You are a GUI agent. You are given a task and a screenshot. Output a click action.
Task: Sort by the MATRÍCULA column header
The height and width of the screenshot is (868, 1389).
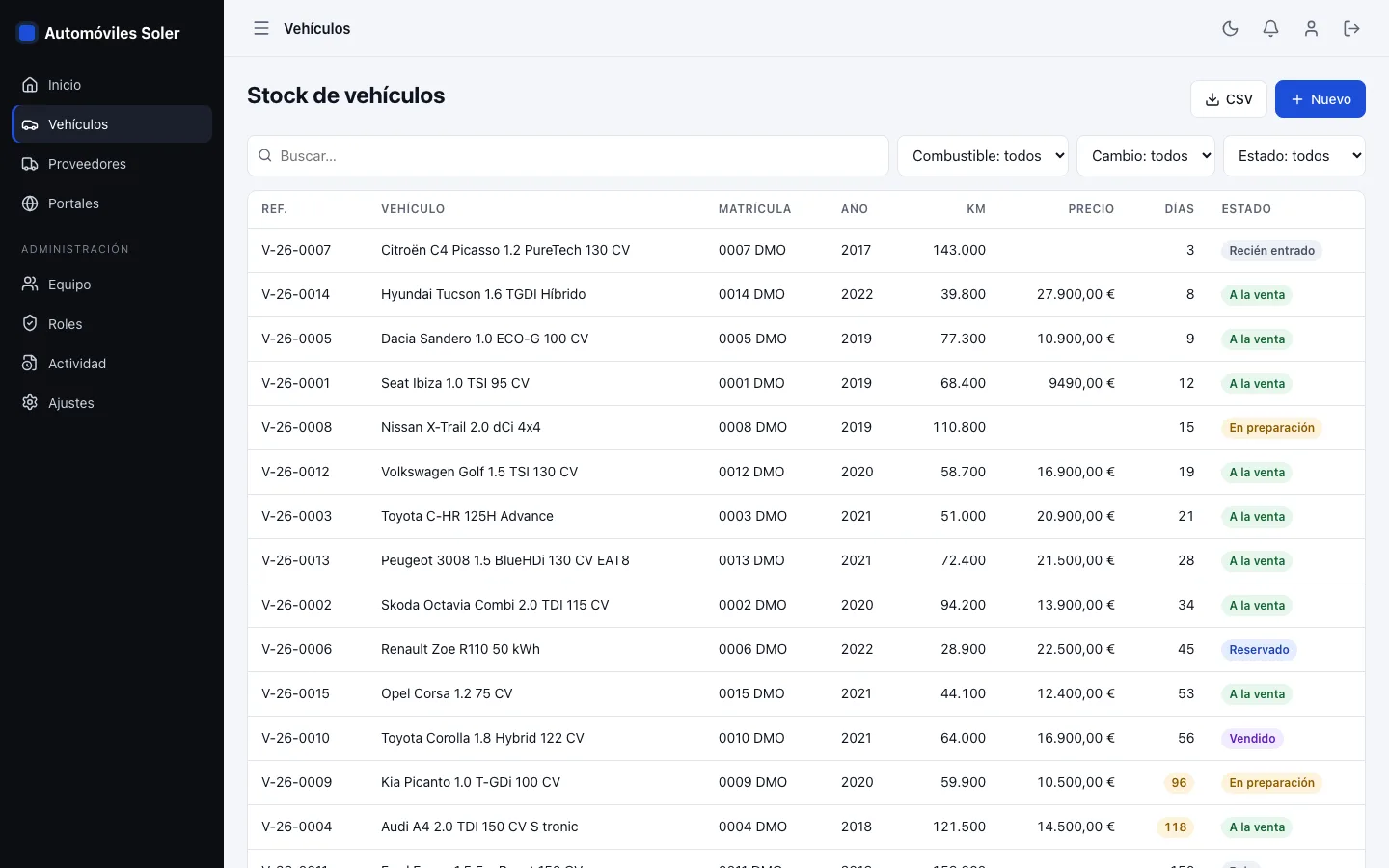coord(754,209)
